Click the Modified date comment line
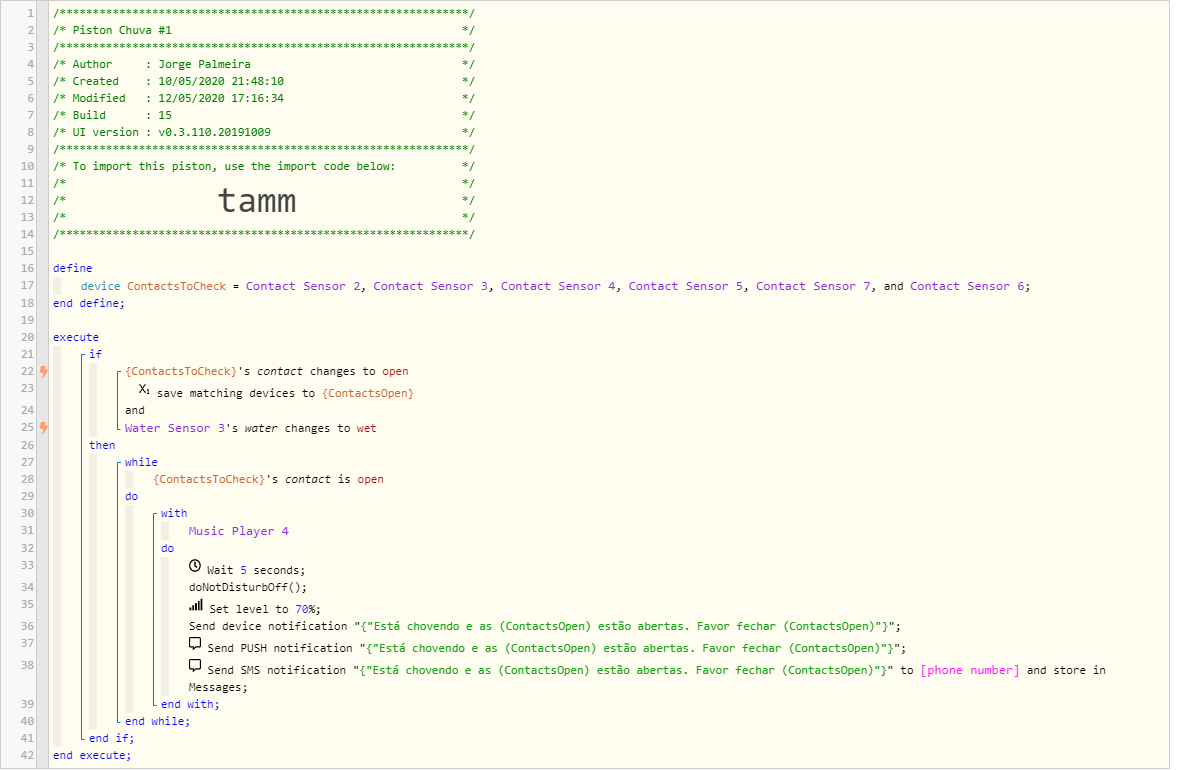The height and width of the screenshot is (770, 1178). click(x=264, y=98)
